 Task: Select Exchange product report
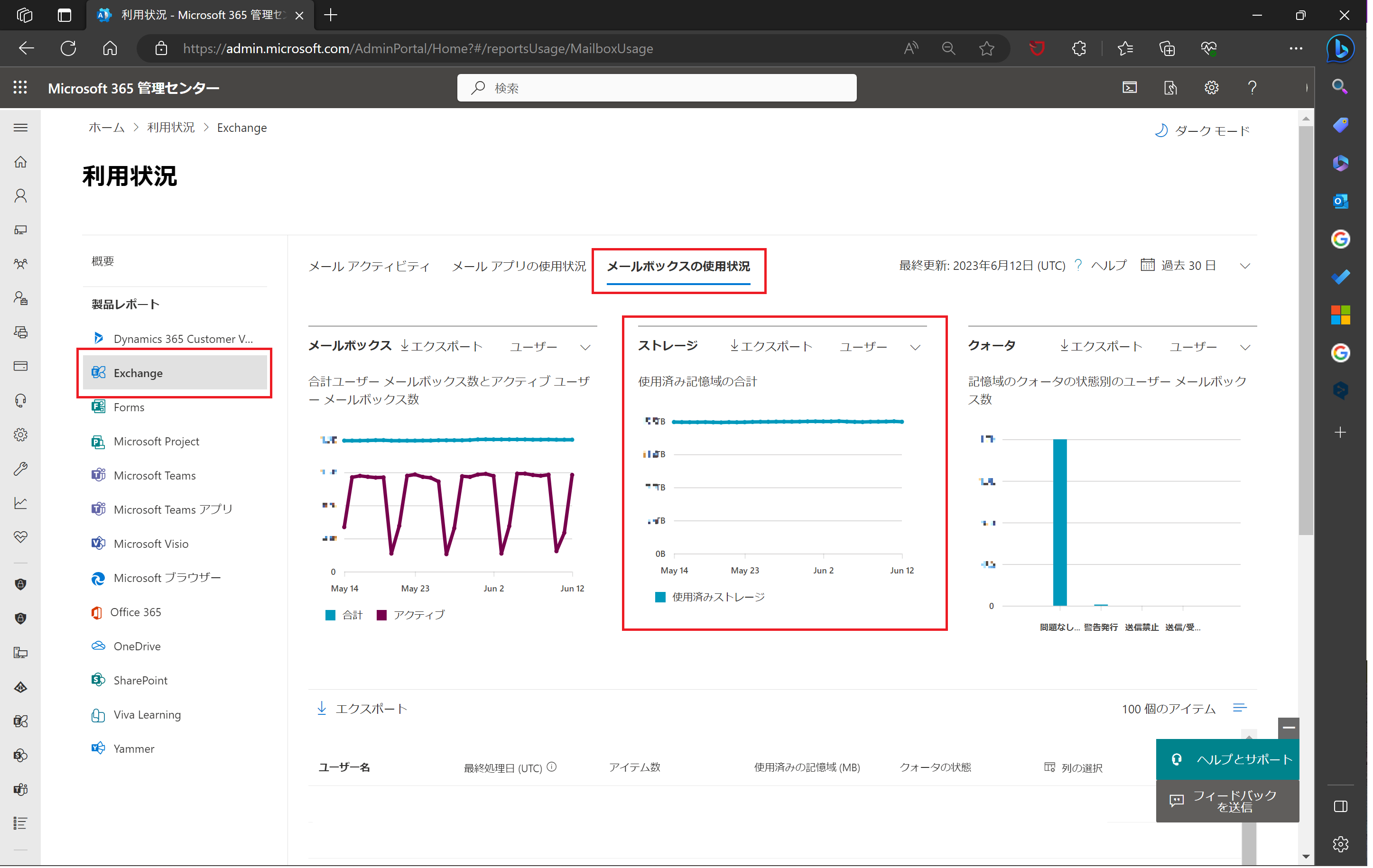pos(175,373)
